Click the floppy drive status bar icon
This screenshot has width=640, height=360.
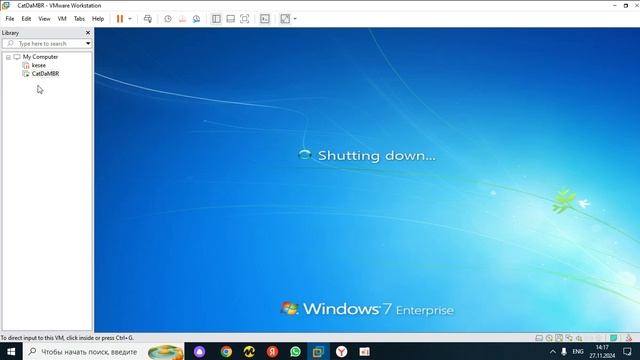coord(559,338)
